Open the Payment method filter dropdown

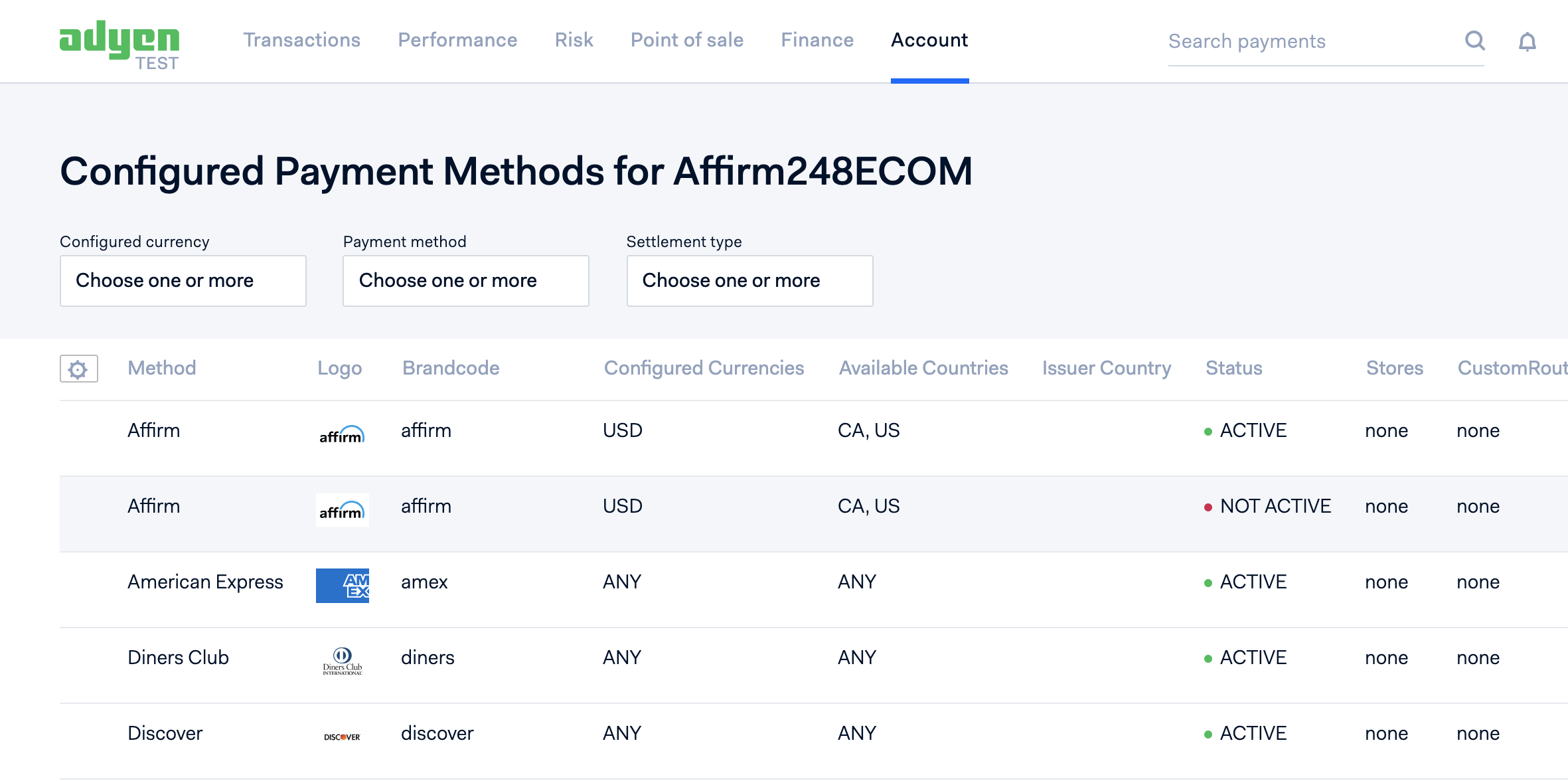click(465, 281)
